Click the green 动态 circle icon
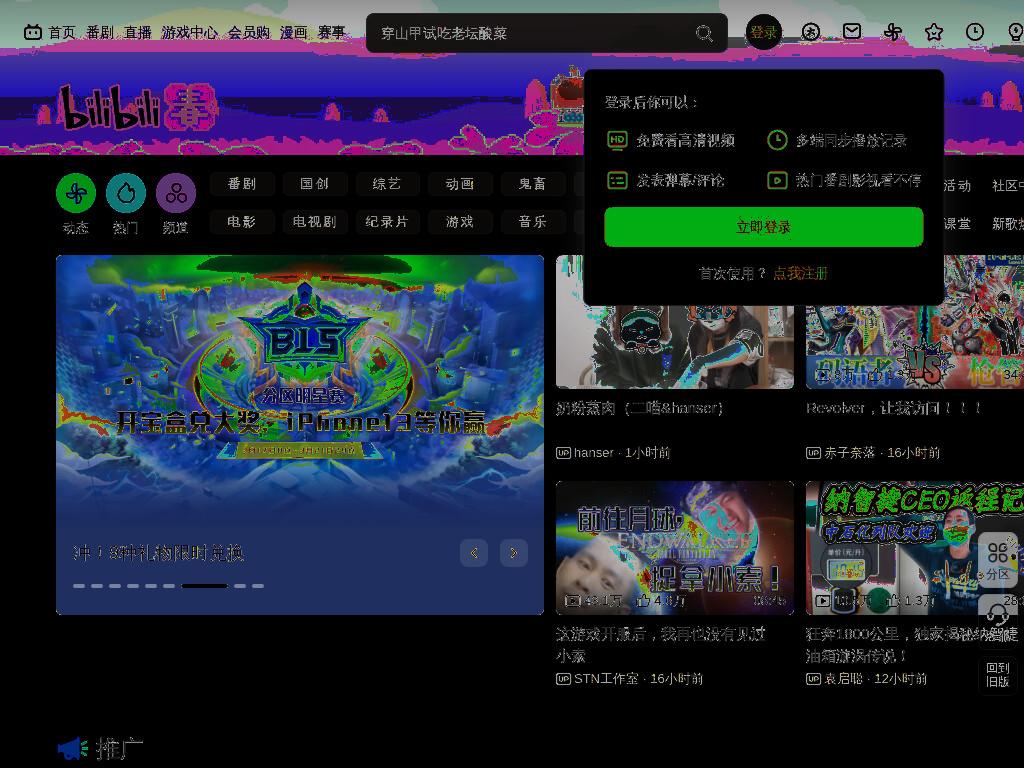1024x768 pixels. pos(76,193)
